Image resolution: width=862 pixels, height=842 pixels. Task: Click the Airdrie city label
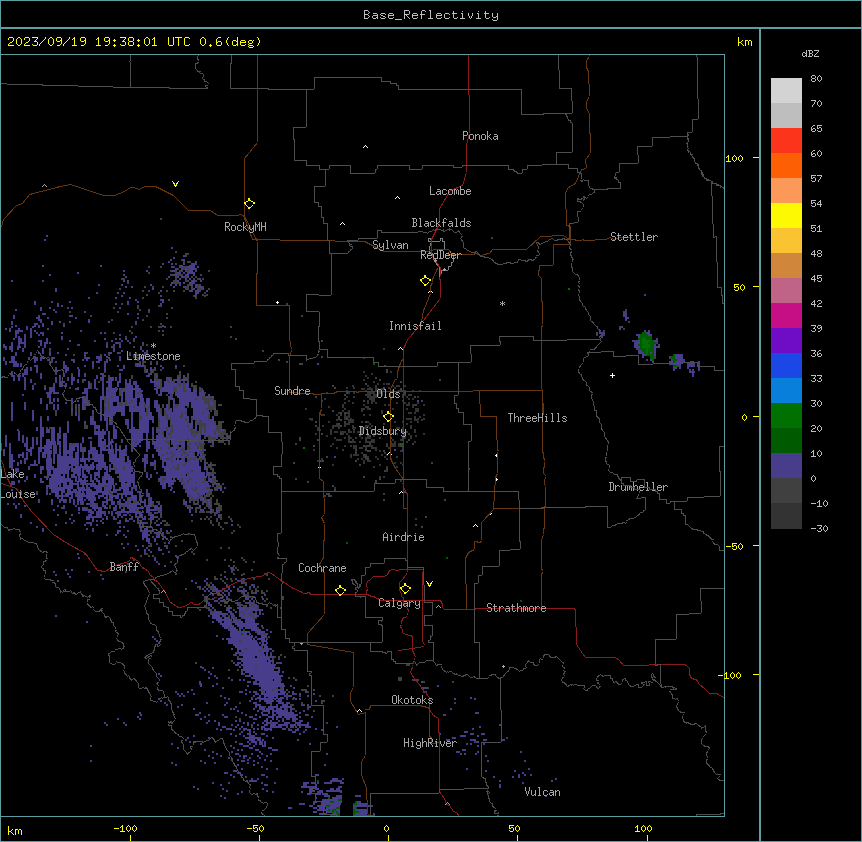tap(404, 537)
